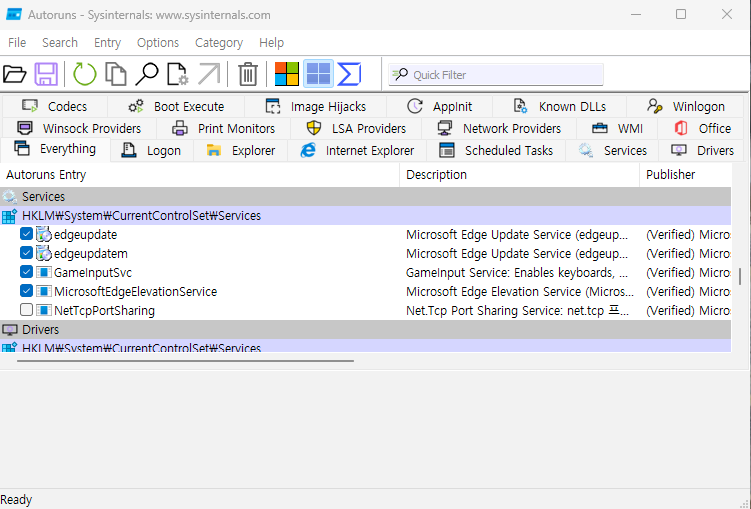Click the purple Save icon
The width and height of the screenshot is (751, 509).
(x=47, y=74)
